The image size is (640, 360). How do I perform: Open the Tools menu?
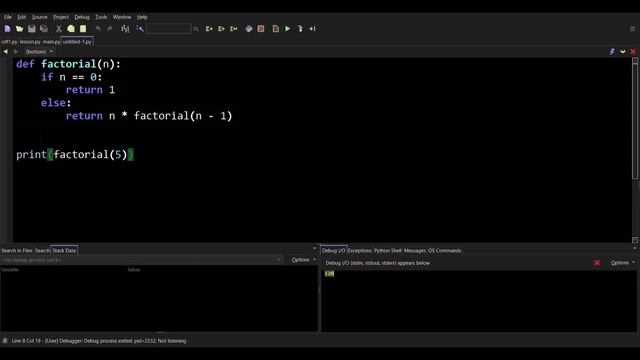101,17
